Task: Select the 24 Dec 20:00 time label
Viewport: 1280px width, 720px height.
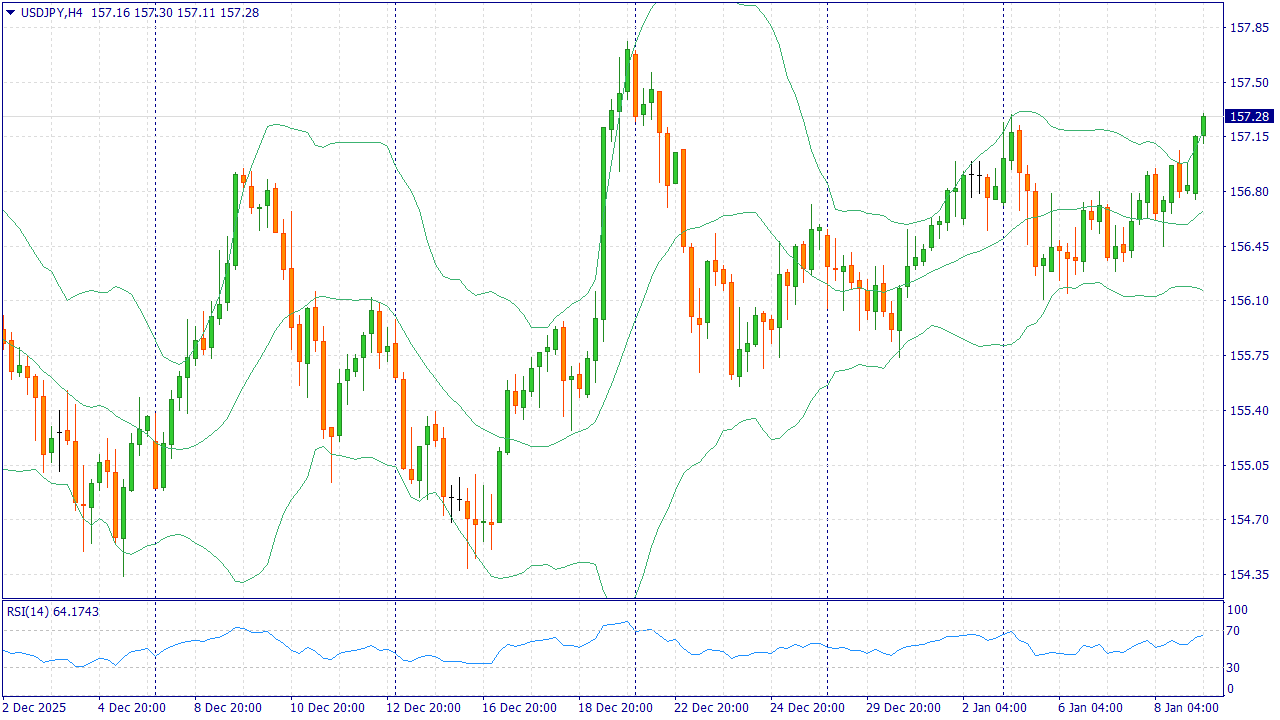Action: coord(807,708)
